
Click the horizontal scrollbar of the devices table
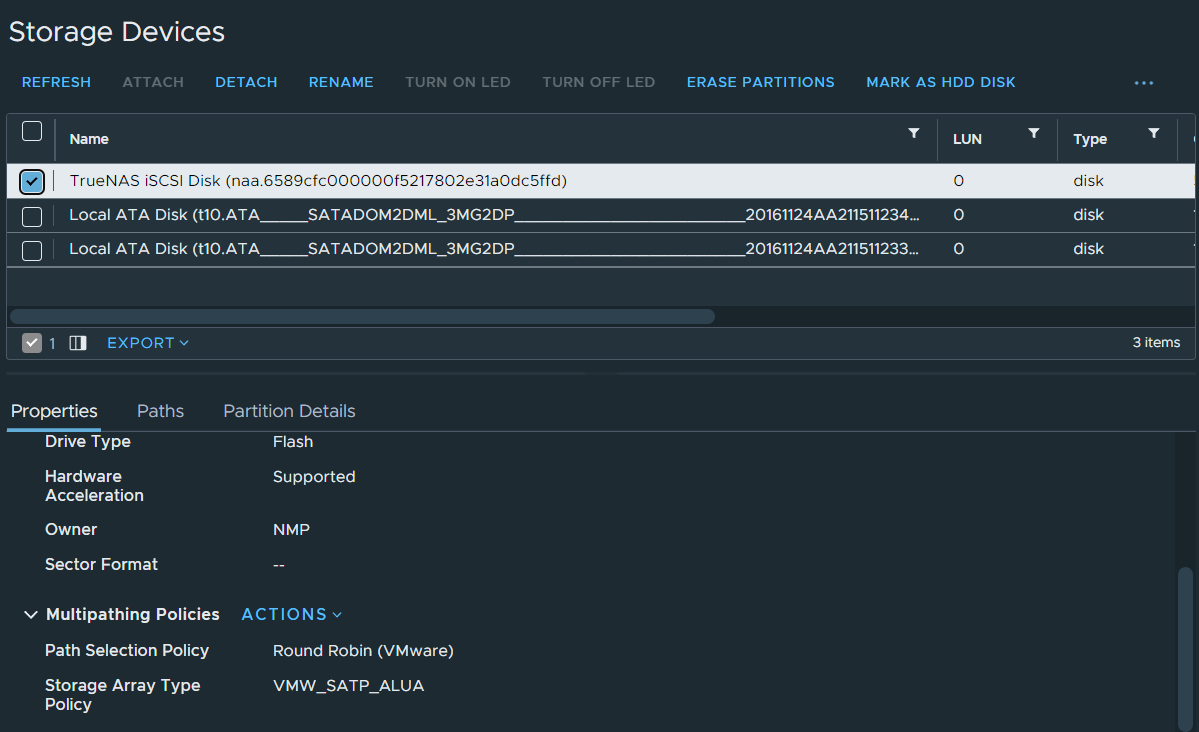point(362,317)
